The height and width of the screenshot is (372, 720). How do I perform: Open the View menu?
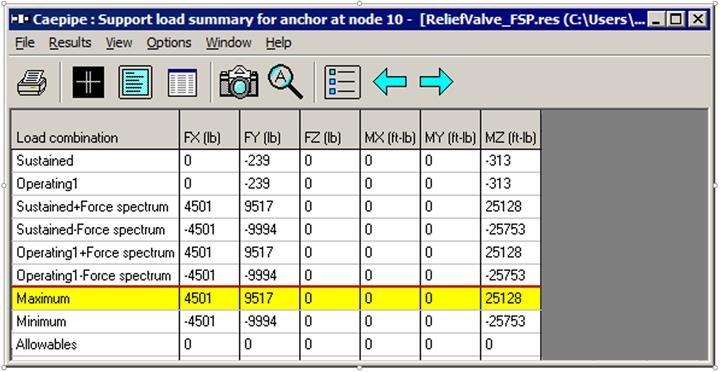click(x=119, y=43)
